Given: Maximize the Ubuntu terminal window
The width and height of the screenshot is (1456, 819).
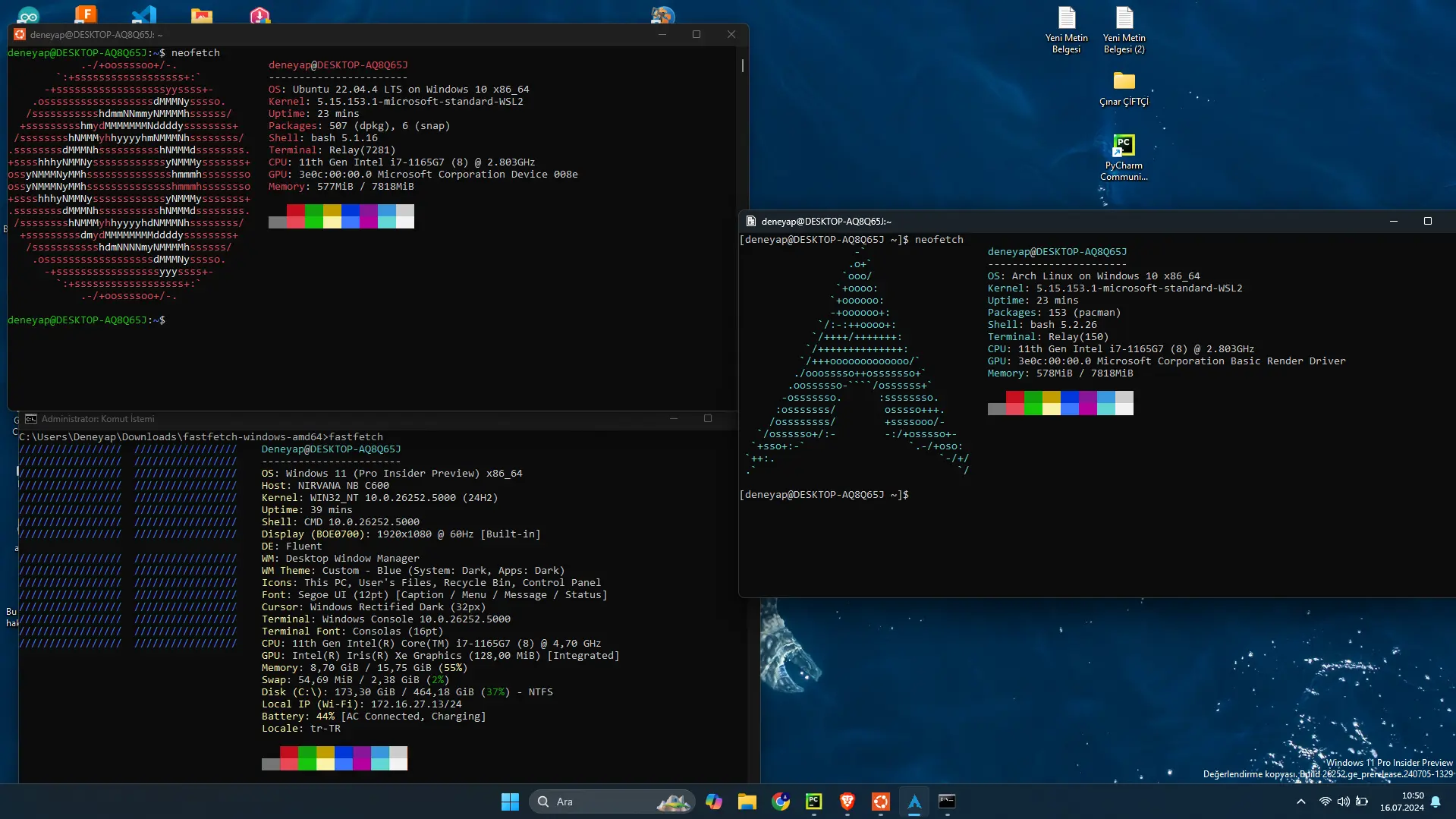Looking at the screenshot, I should click(x=697, y=34).
